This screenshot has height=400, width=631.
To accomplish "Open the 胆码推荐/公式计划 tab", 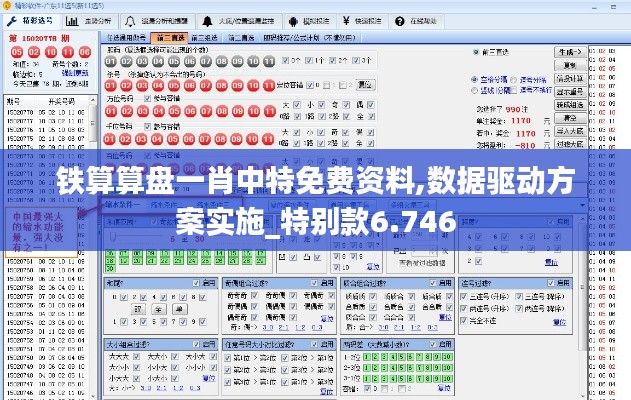I will tap(309, 38).
